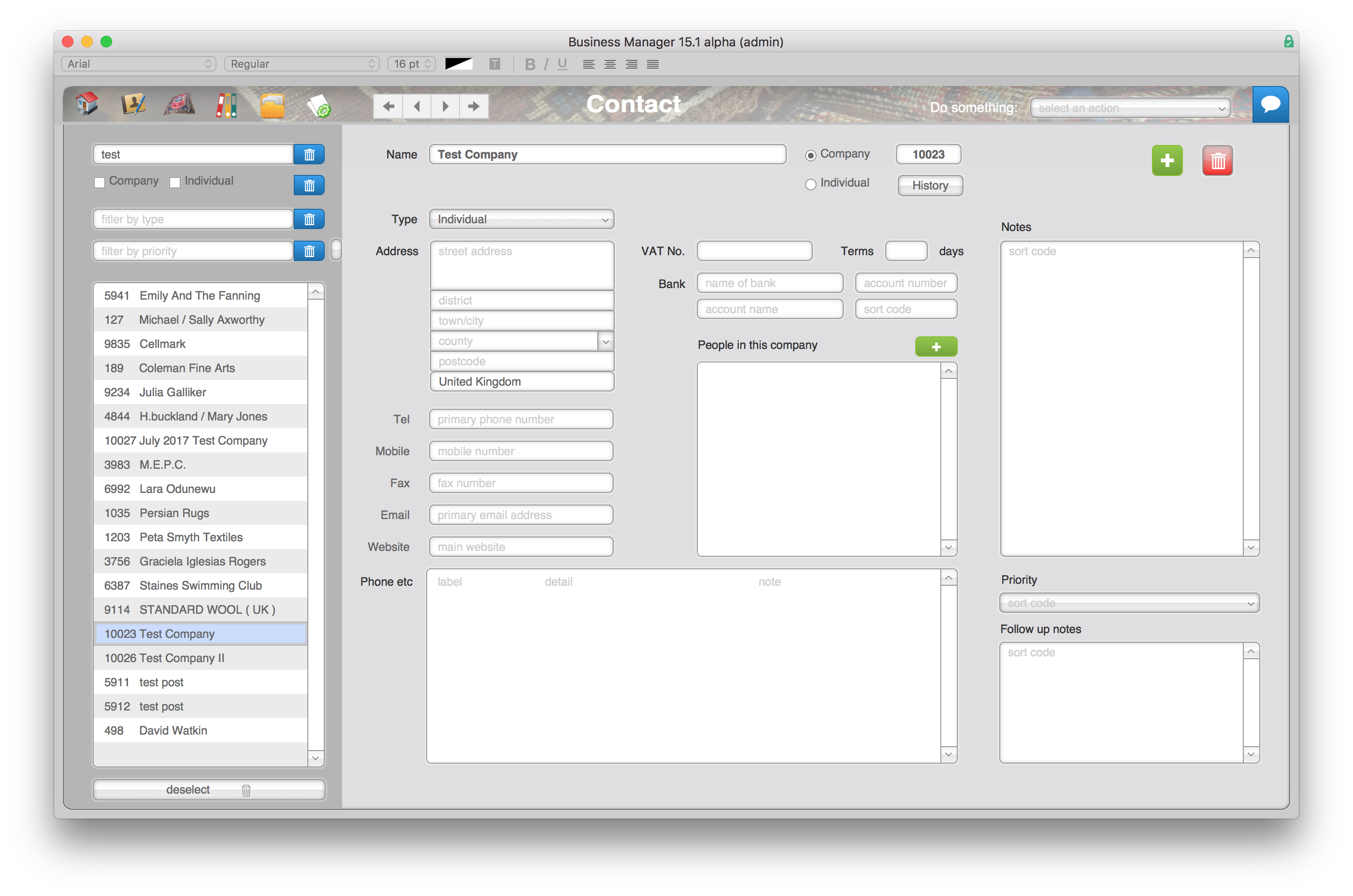Open the Home screen via the house icon
Image resolution: width=1353 pixels, height=896 pixels.
(86, 104)
